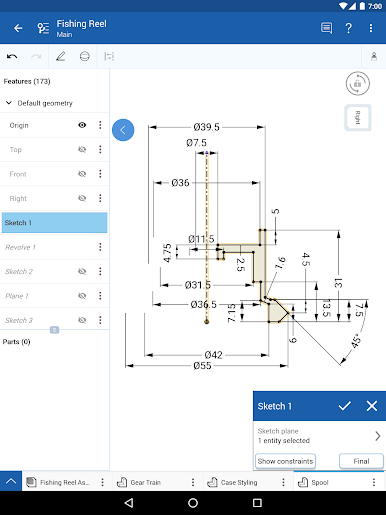Viewport: 386px width, 515px height.
Task: Select the Origin feature row
Action: [x=54, y=125]
